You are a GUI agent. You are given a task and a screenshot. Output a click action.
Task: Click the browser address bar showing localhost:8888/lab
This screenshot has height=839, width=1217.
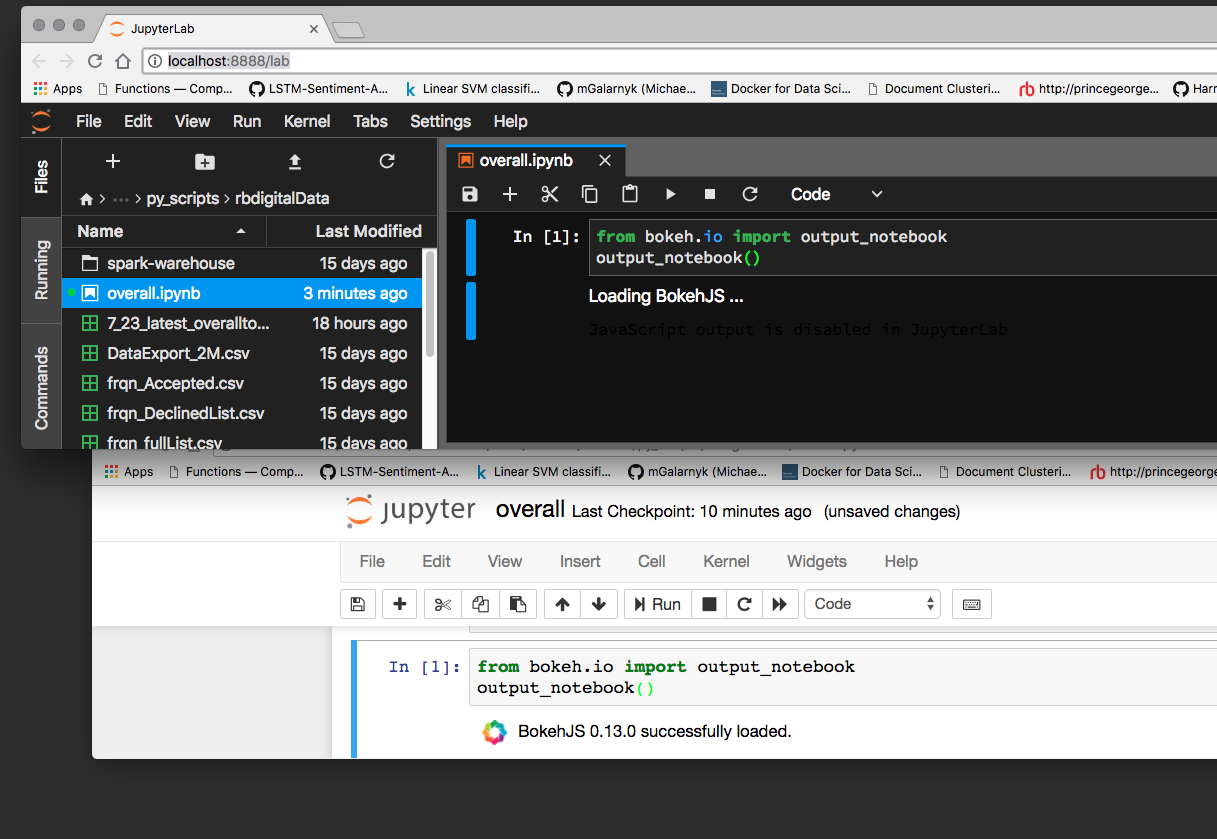600,61
